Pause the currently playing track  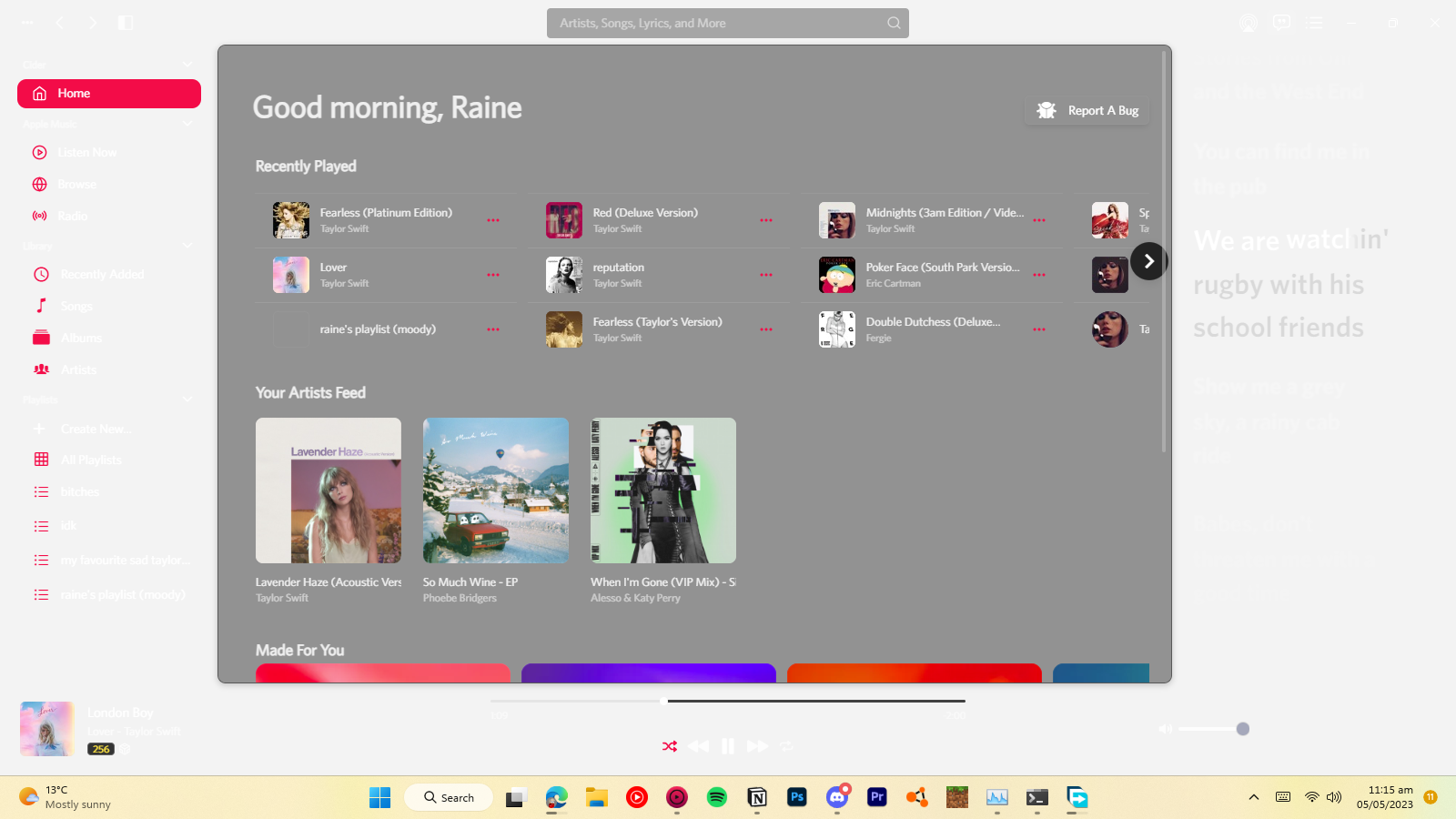(727, 745)
